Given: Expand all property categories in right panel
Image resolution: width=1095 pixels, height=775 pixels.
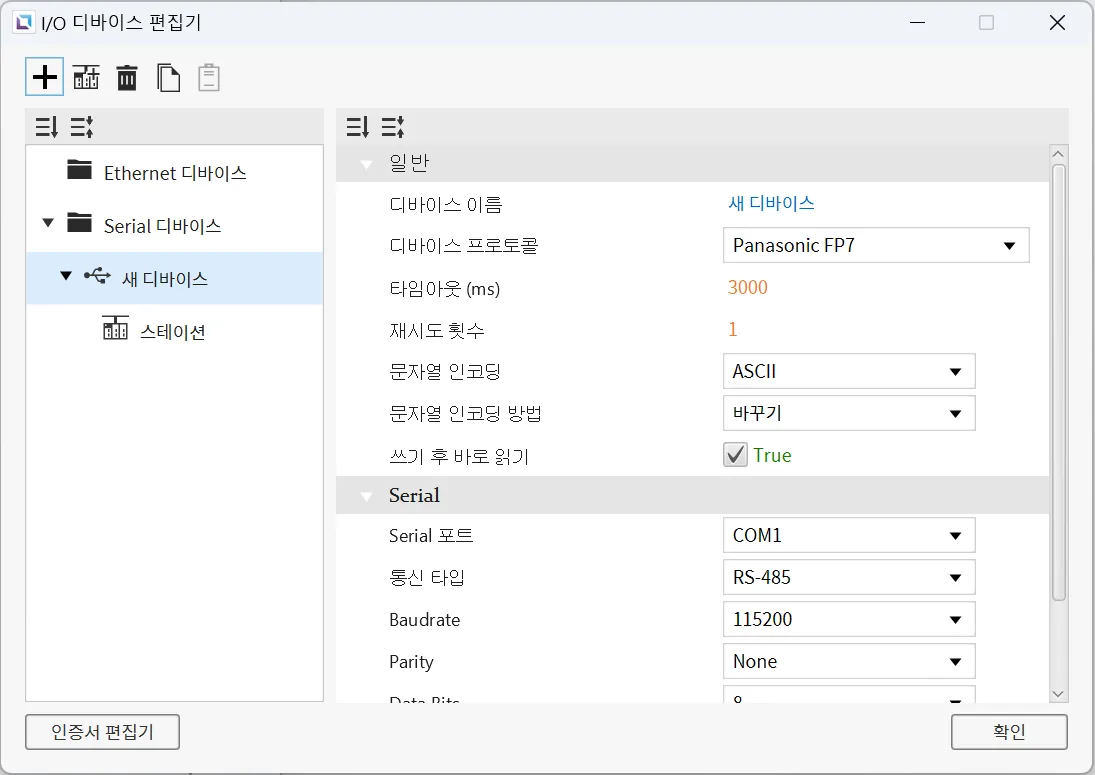Looking at the screenshot, I should click(x=392, y=127).
